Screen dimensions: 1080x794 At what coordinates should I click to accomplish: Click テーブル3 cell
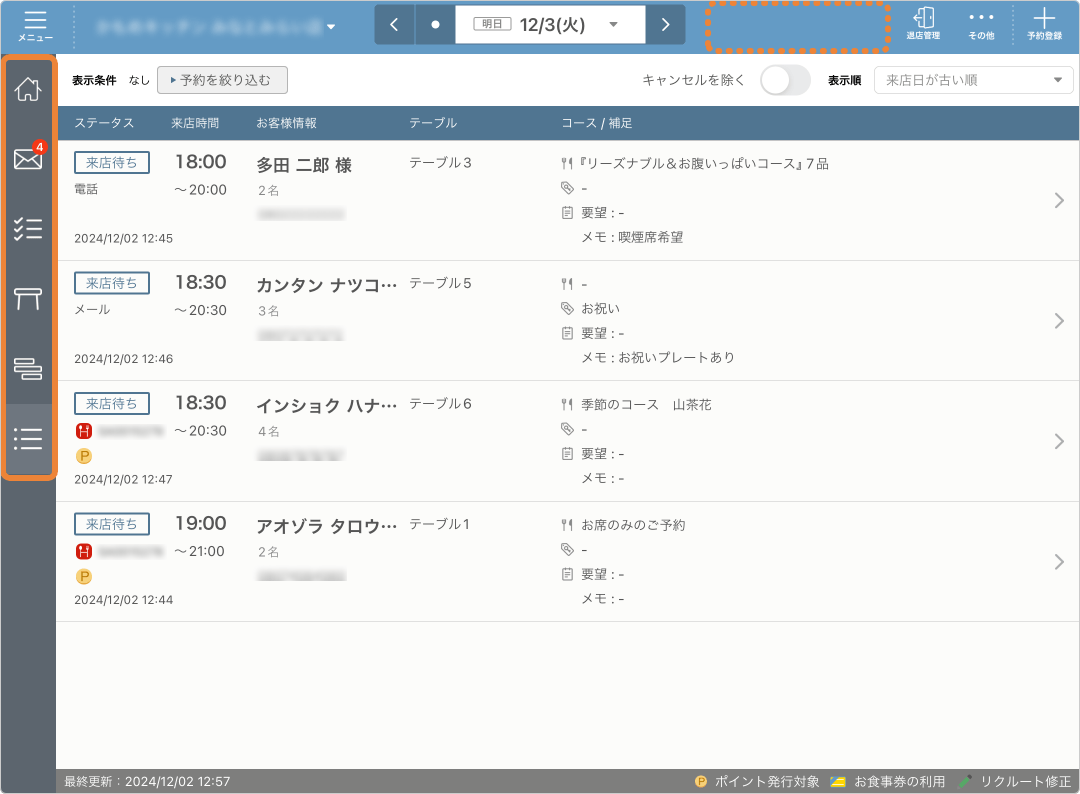pos(440,163)
